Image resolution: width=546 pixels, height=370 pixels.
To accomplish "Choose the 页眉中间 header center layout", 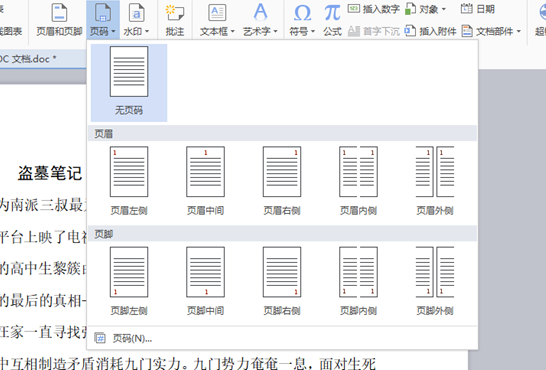I will [x=205, y=181].
